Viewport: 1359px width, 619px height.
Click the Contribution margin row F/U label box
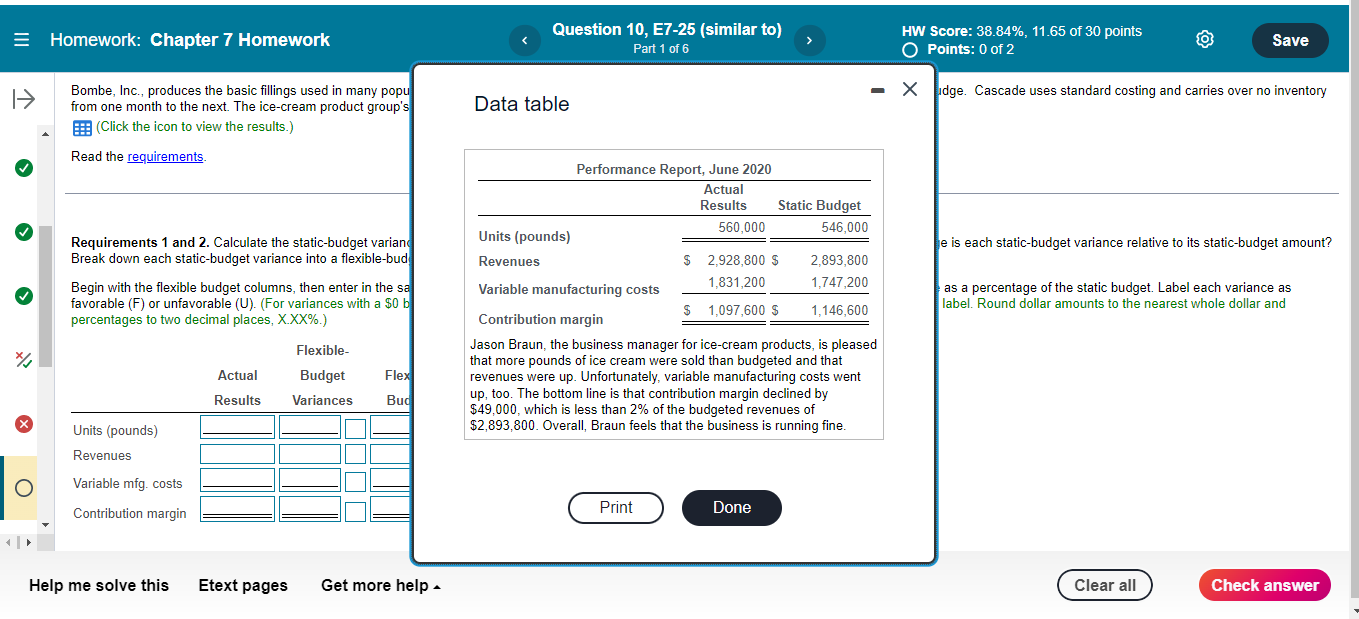(355, 510)
